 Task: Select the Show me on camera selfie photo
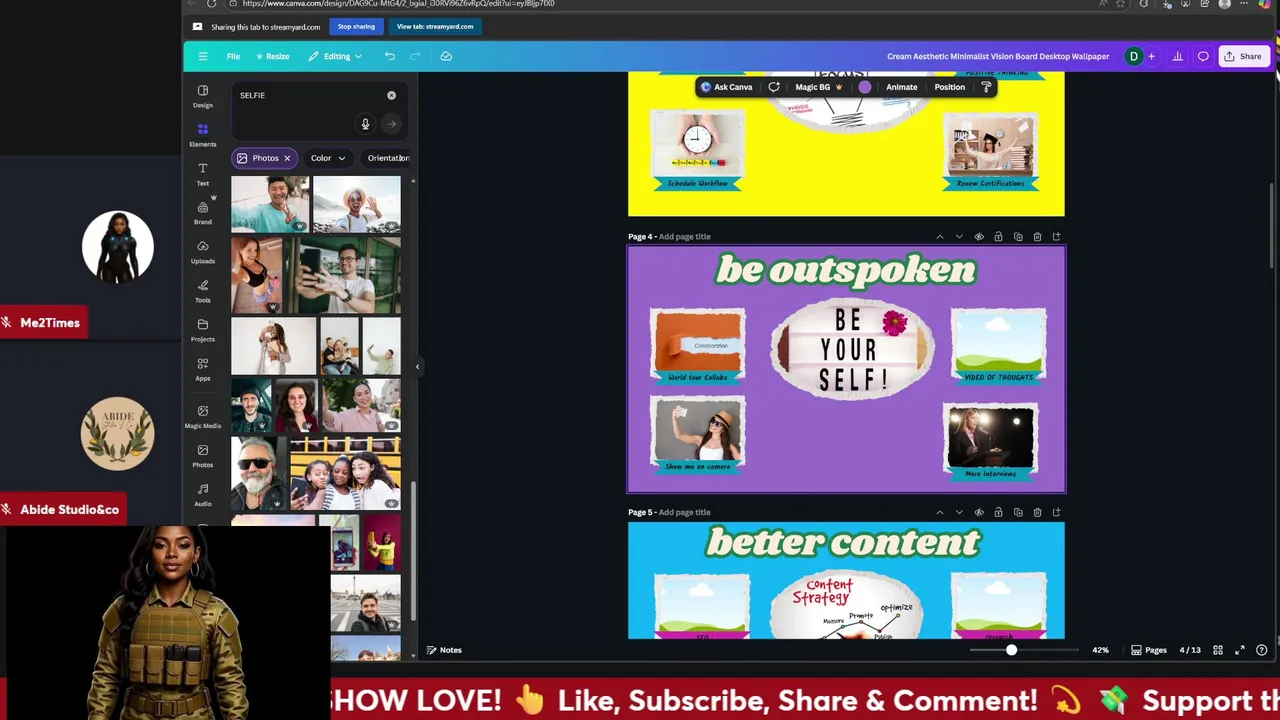698,429
